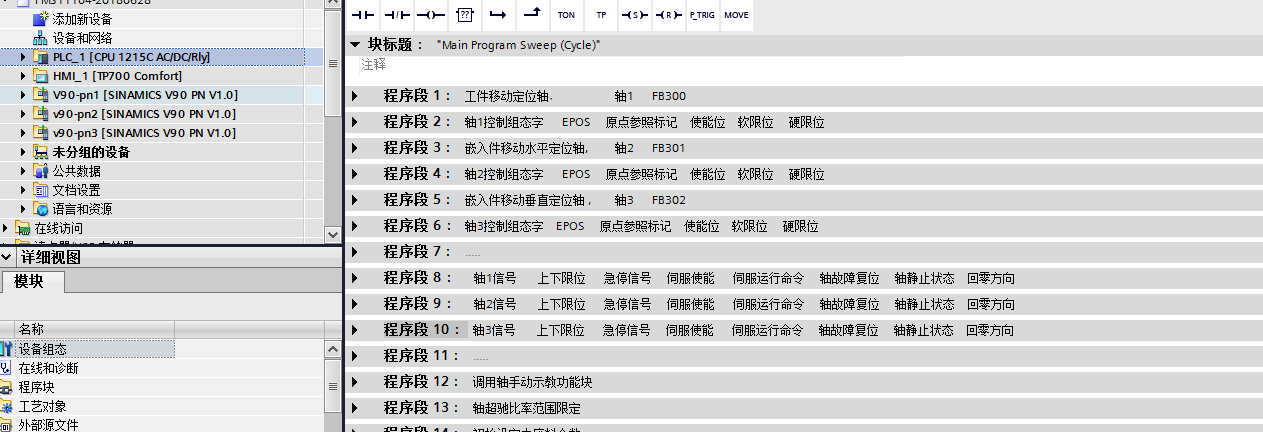Open 设备和网络 in project tree
This screenshot has height=432, width=1263.
click(x=82, y=38)
